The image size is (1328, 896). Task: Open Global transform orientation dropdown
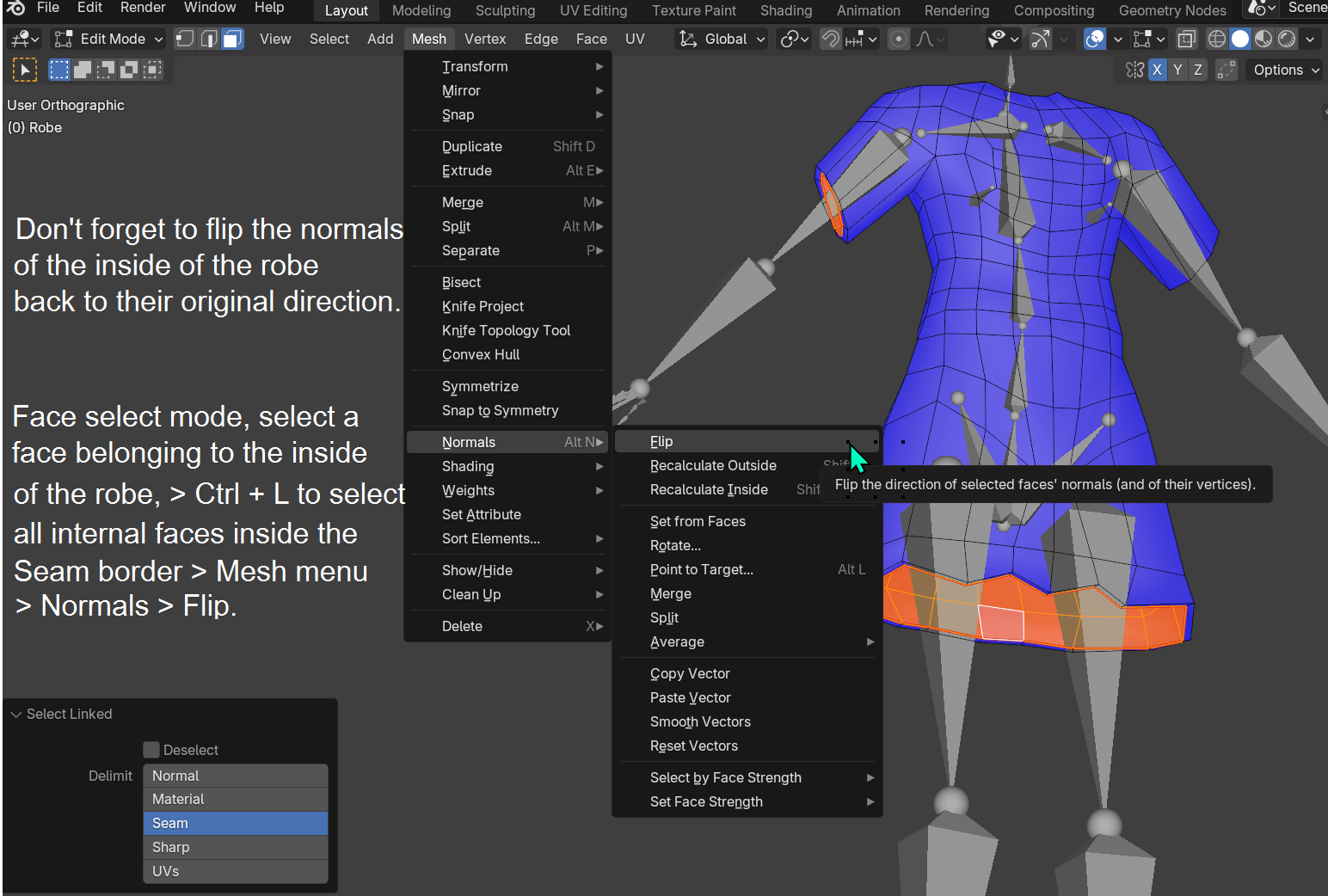pos(722,39)
